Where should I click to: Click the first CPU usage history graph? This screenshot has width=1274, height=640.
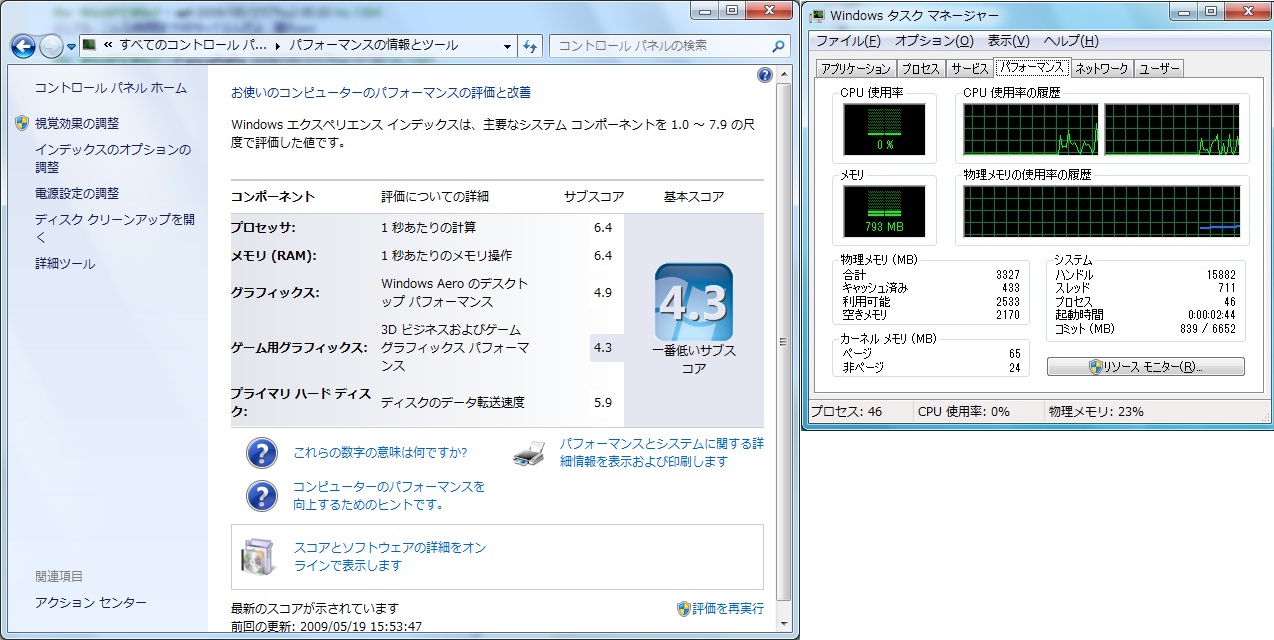1031,130
